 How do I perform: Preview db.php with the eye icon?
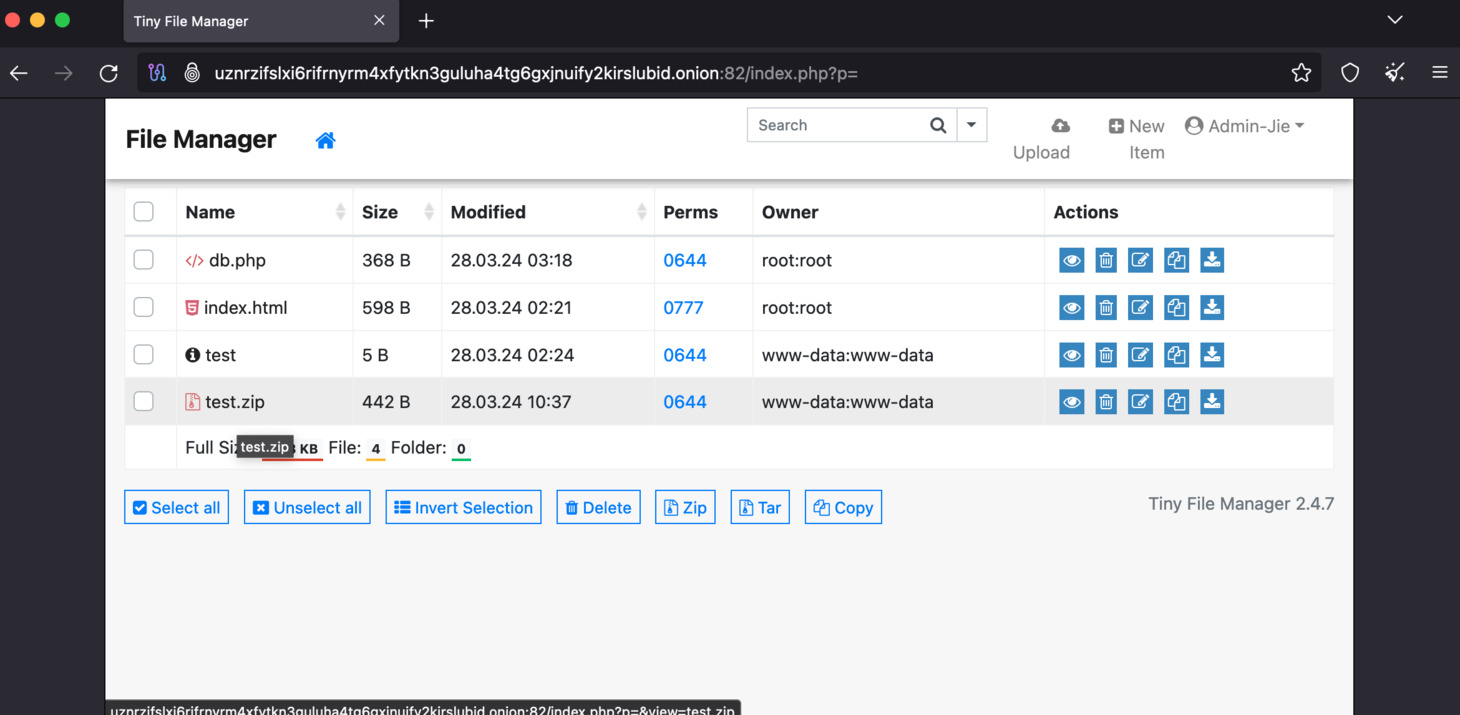pos(1071,260)
